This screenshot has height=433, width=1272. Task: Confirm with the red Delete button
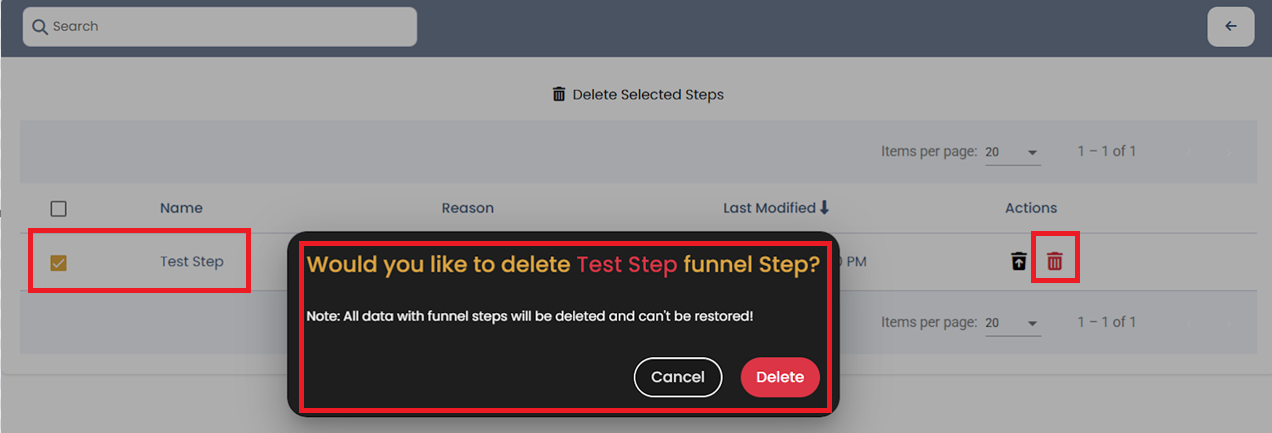tap(780, 377)
